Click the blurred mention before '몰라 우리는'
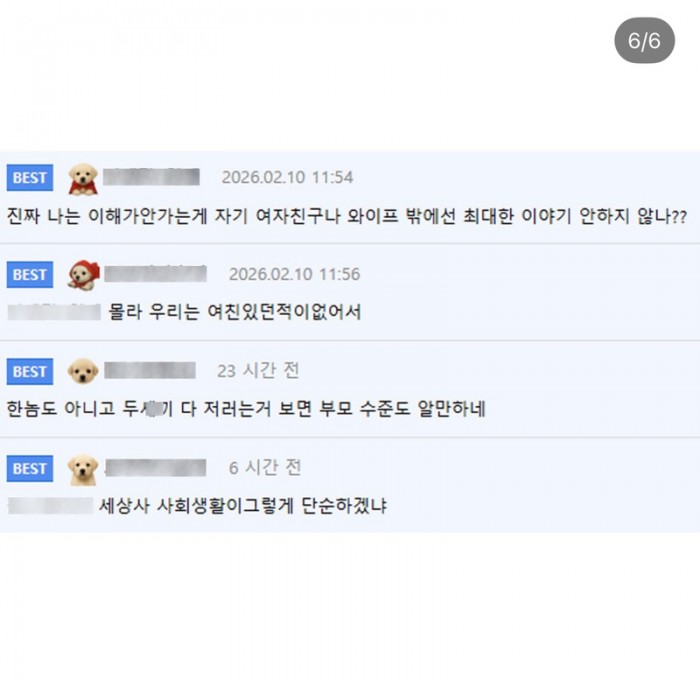Image resolution: width=700 pixels, height=686 pixels. (54, 312)
